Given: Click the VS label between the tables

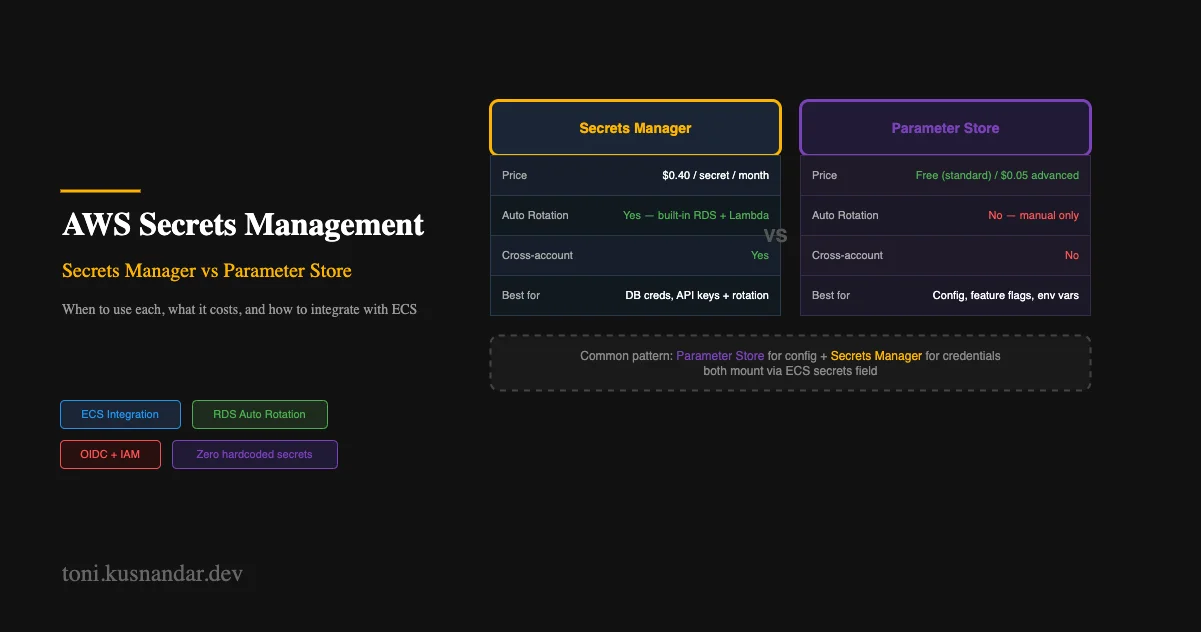Looking at the screenshot, I should click(x=775, y=236).
